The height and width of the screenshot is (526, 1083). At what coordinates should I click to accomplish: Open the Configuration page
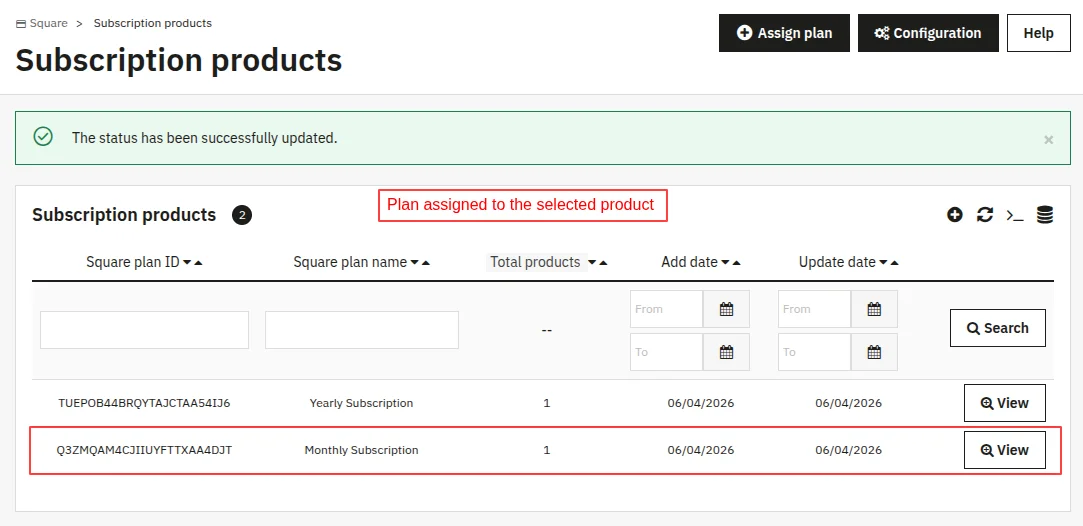928,33
